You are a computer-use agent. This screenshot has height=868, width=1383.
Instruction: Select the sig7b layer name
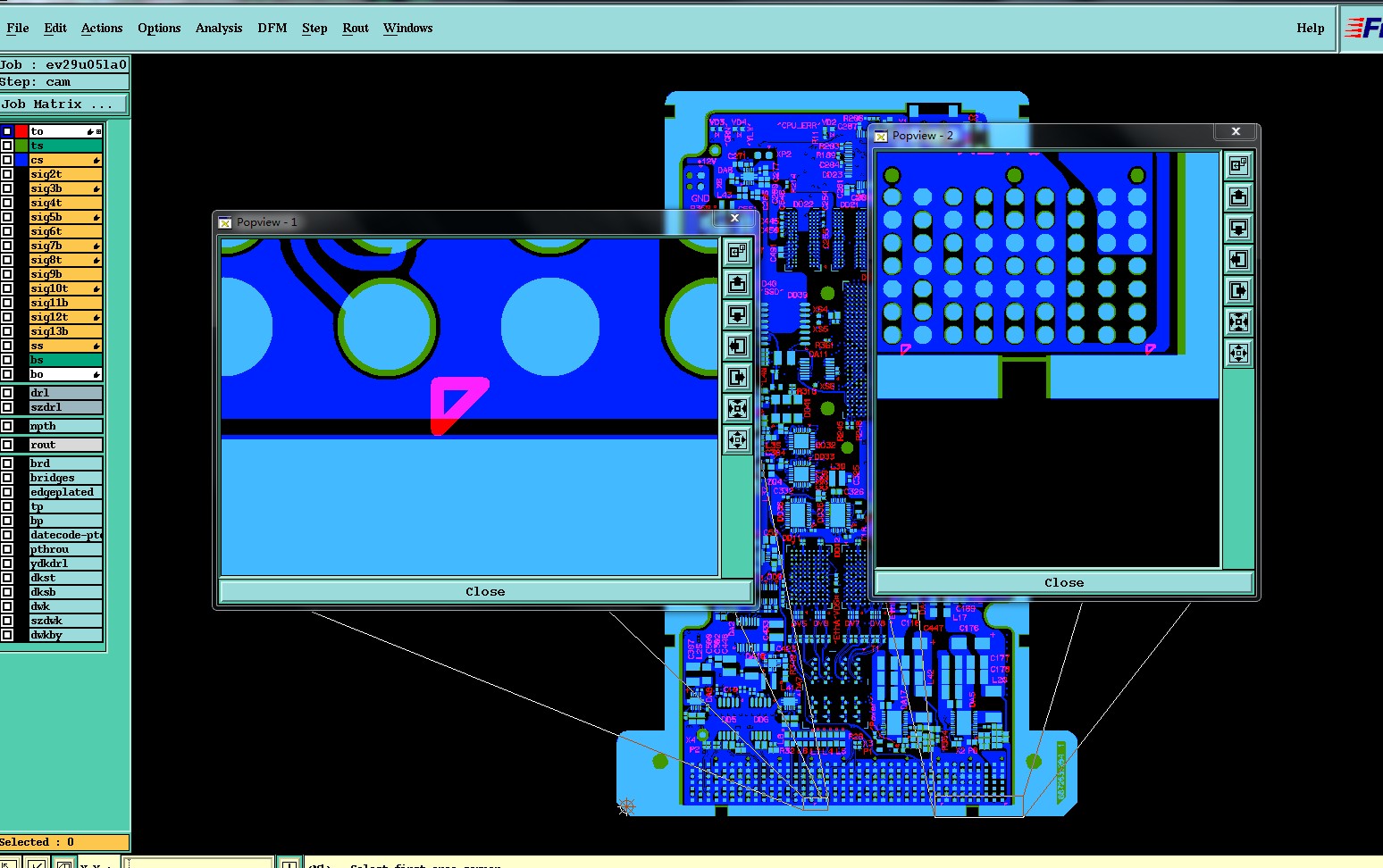(66, 246)
